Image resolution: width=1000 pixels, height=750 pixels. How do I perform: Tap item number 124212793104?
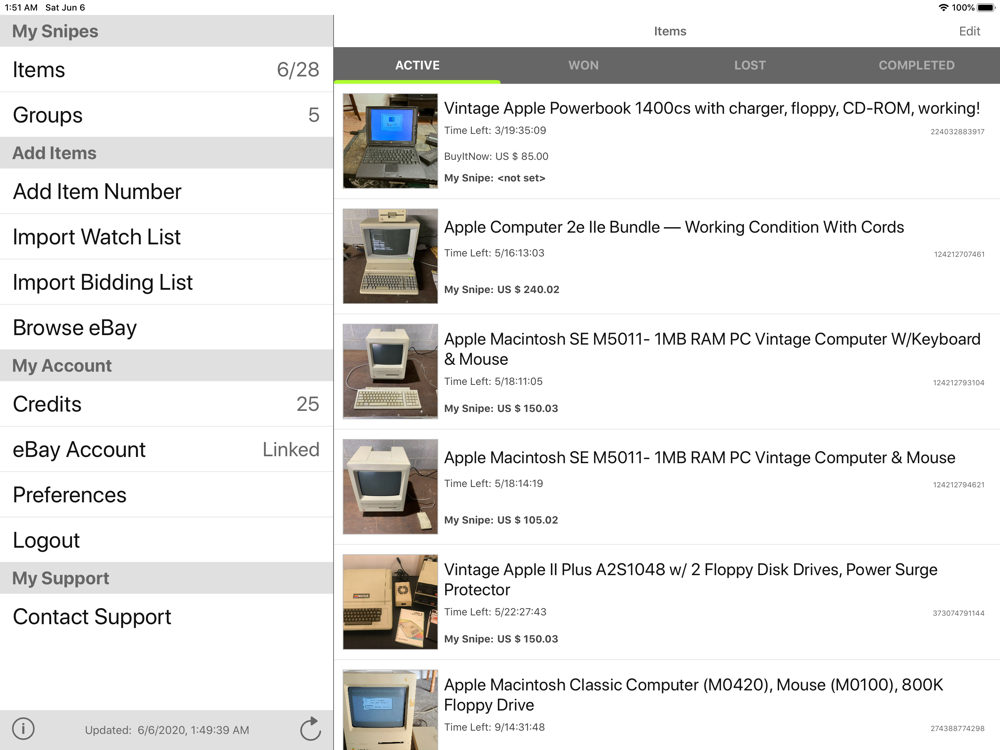pos(958,383)
